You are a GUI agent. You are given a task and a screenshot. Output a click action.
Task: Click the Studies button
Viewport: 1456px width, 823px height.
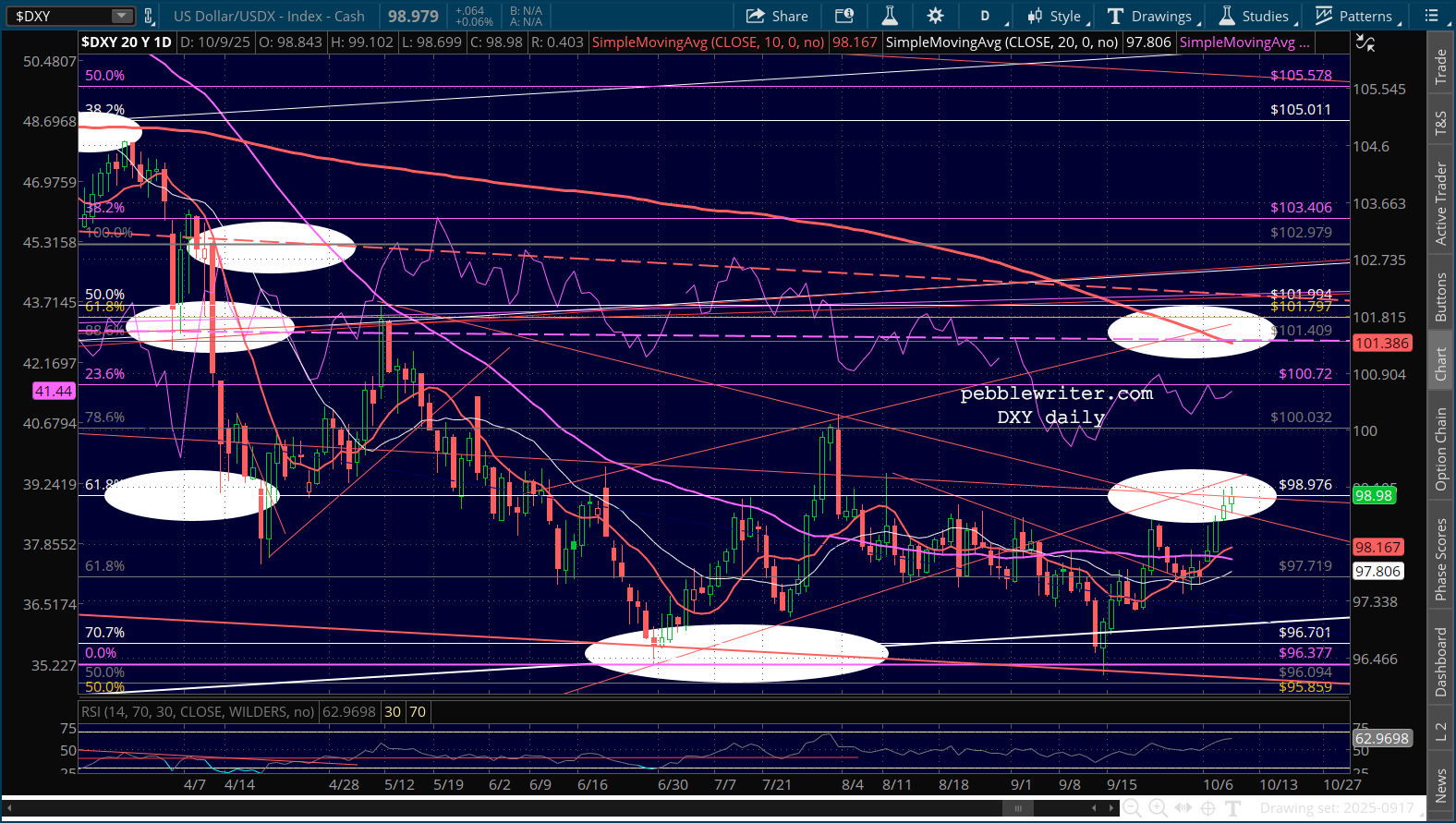tap(1256, 16)
